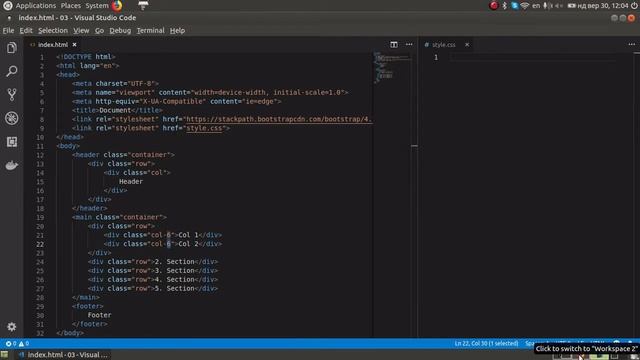Open the Debug view in activity bar
The height and width of the screenshot is (360, 640).
coord(11,118)
